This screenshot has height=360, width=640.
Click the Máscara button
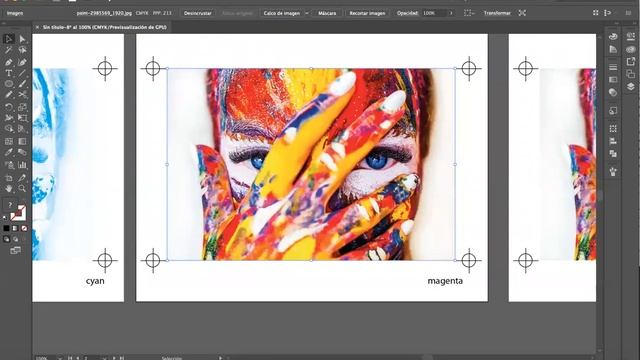[x=327, y=13]
